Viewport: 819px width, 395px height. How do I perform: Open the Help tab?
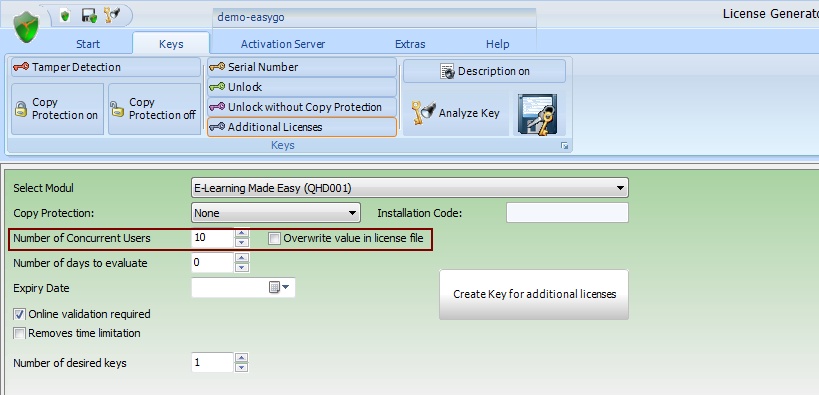point(497,44)
